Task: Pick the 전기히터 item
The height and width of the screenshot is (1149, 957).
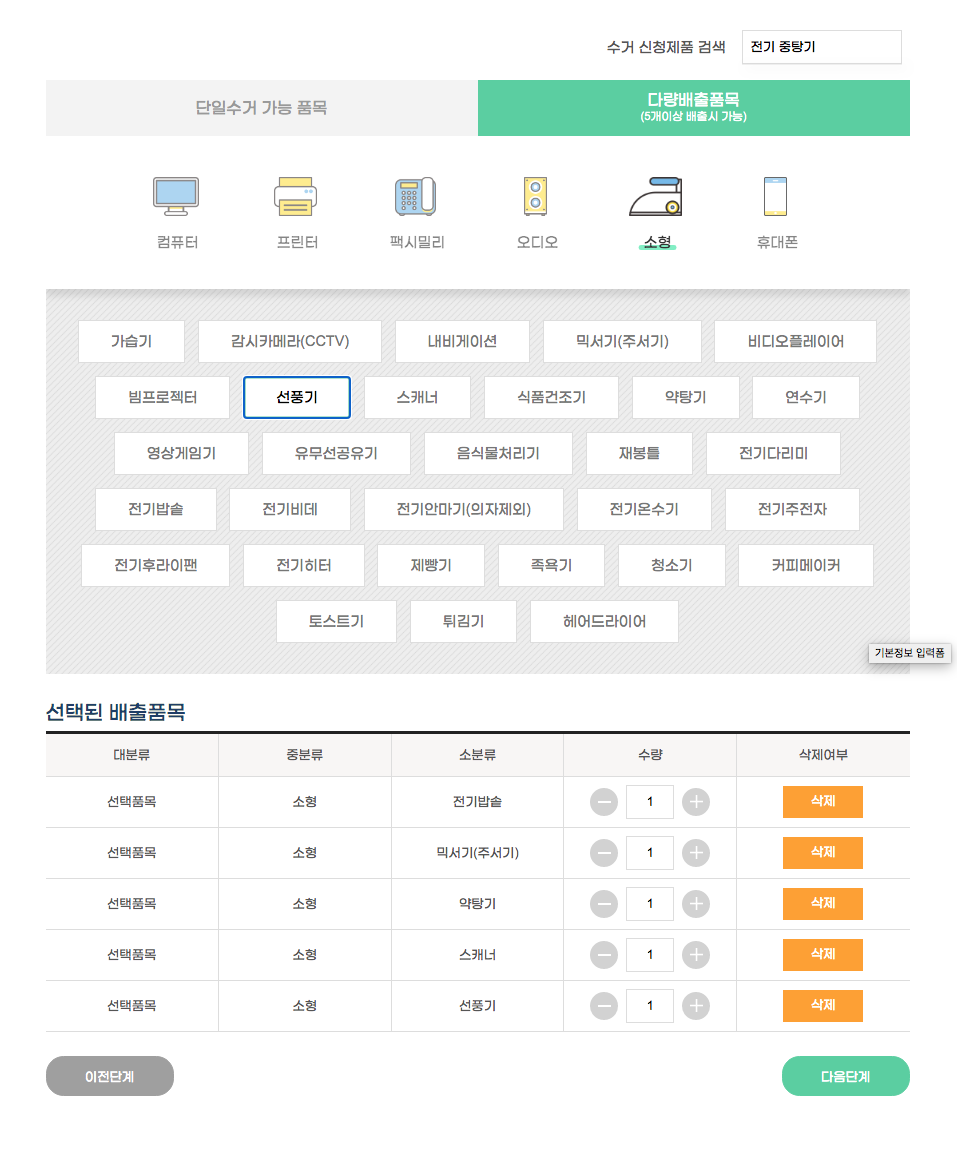Action: coord(304,566)
